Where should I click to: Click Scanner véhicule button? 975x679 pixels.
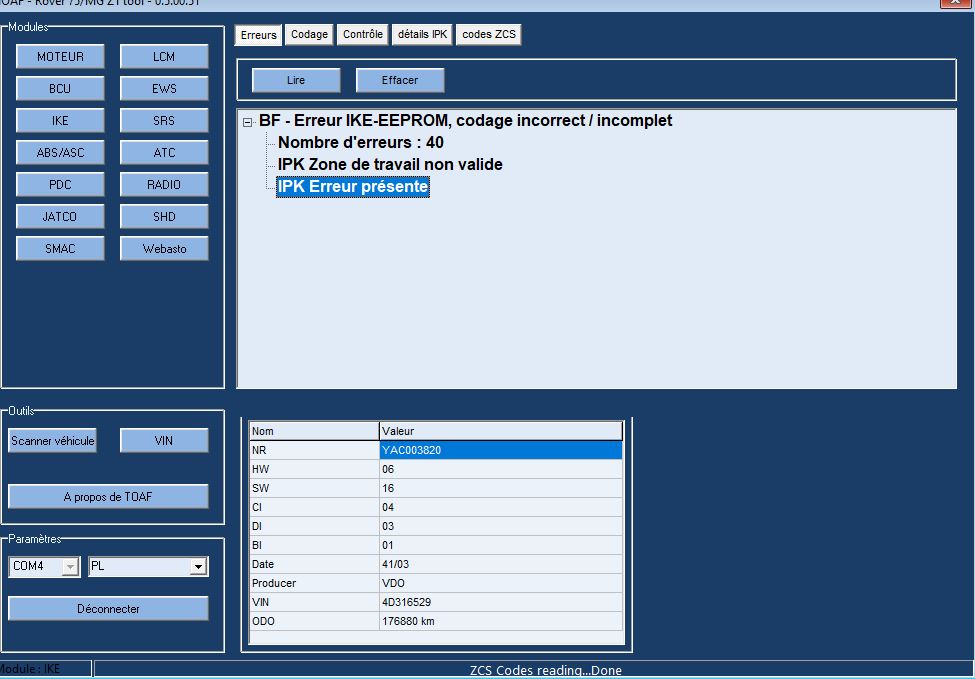tap(53, 441)
